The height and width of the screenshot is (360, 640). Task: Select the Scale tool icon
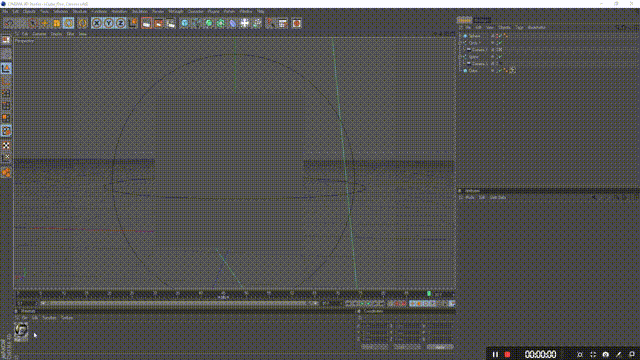56,23
